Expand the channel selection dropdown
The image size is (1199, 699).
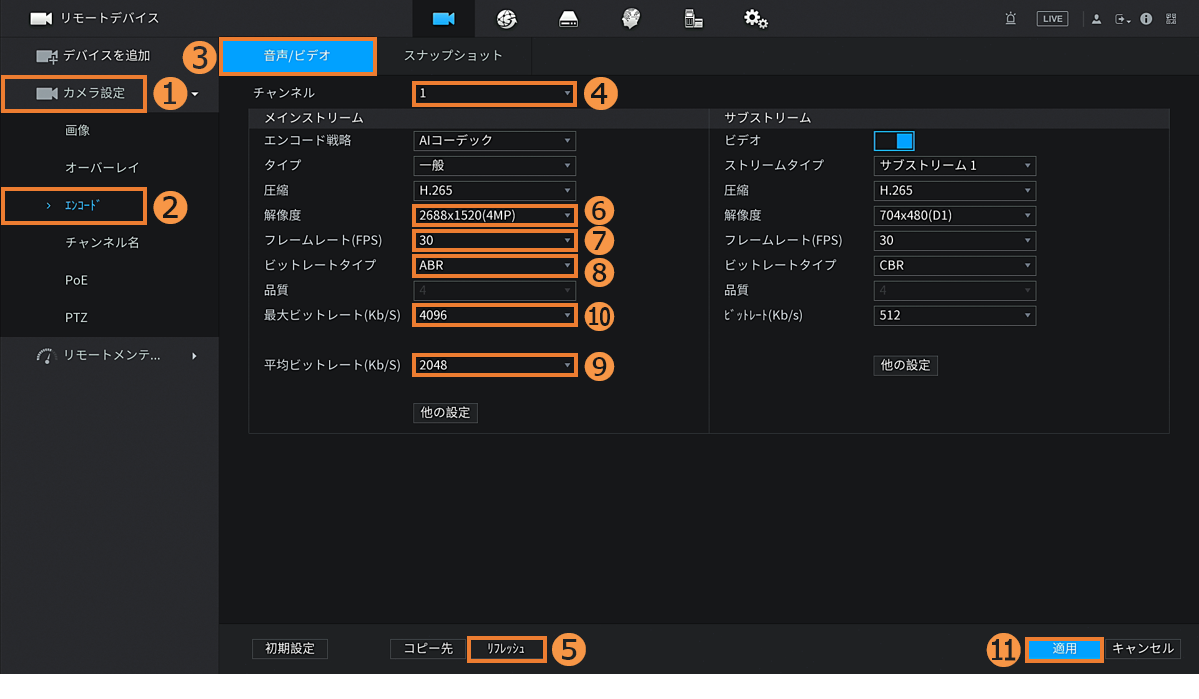click(494, 93)
